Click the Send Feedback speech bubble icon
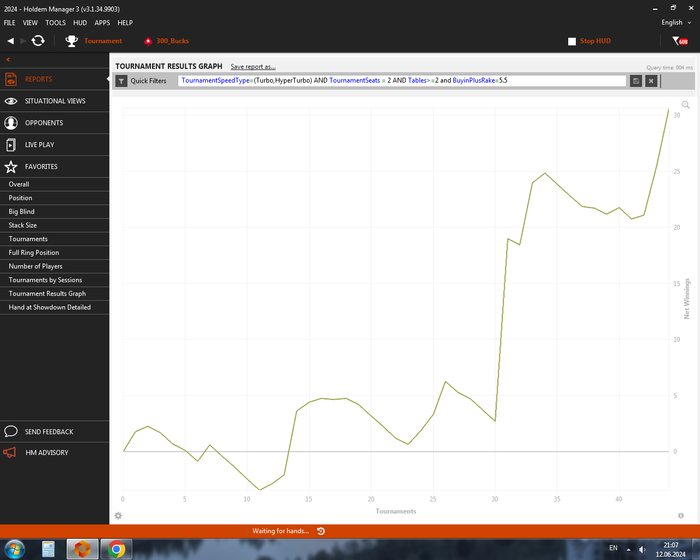 point(11,431)
